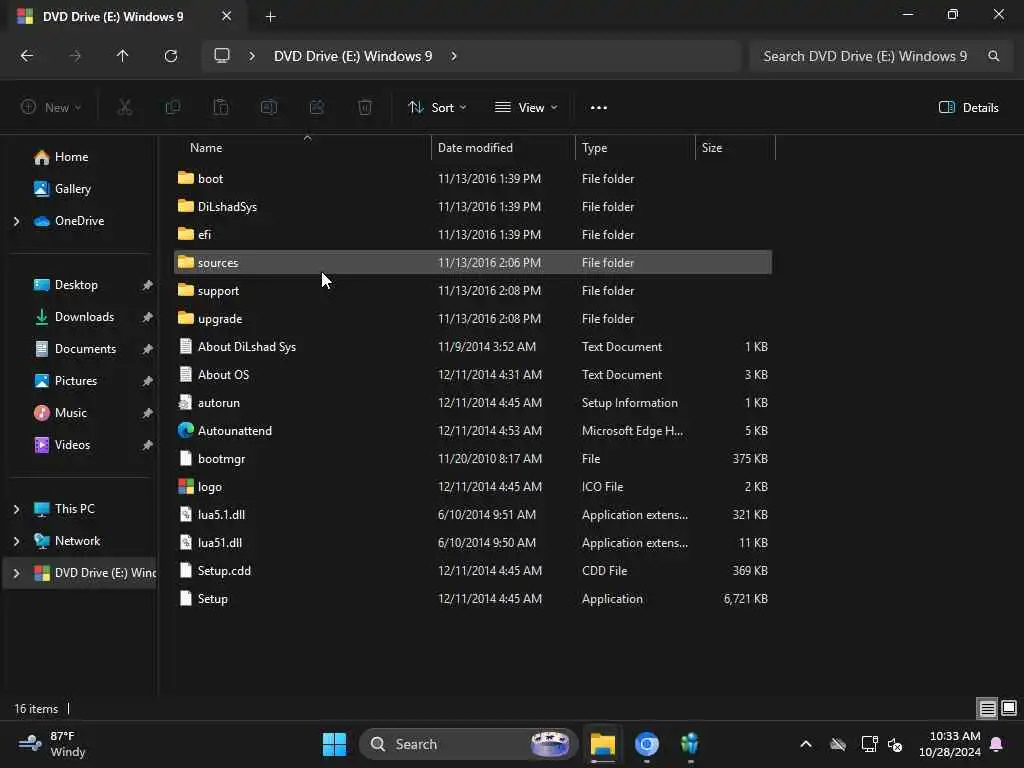The width and height of the screenshot is (1024, 768).
Task: Select the DiLshadSys folder
Action: pos(473,207)
